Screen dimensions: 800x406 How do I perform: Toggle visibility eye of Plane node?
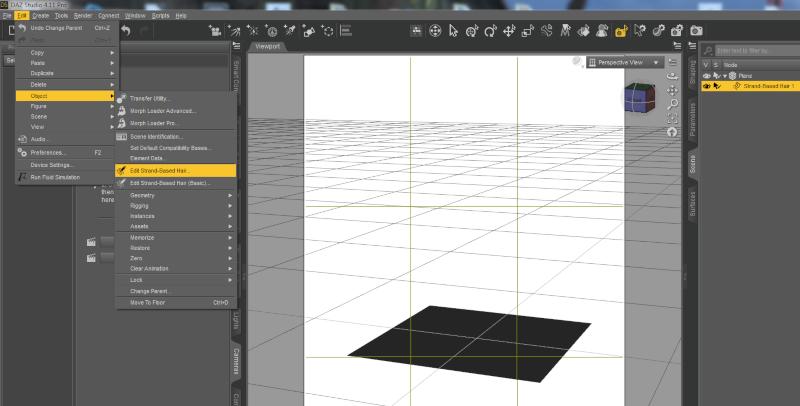(707, 75)
